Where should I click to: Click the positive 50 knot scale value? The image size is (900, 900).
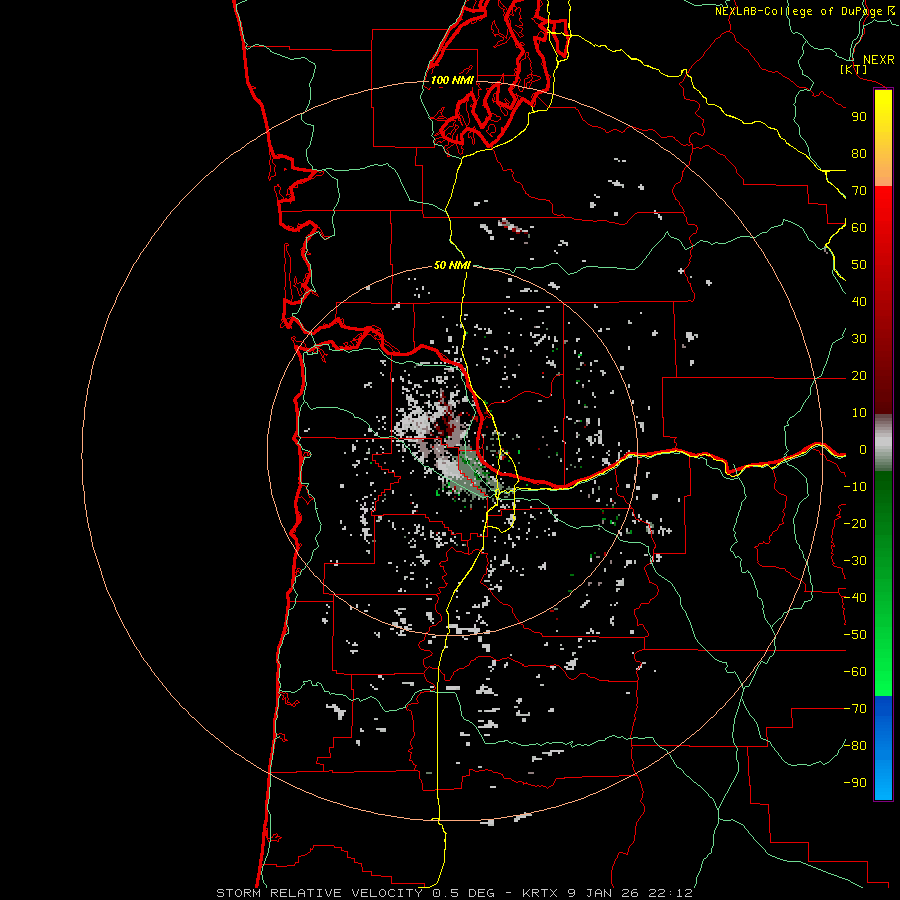click(x=859, y=265)
